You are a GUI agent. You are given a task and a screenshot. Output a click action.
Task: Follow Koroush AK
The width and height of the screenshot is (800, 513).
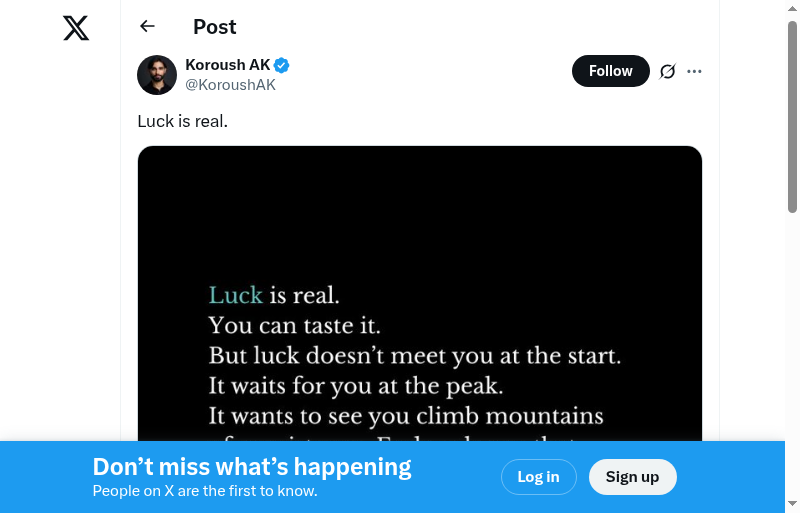(x=610, y=71)
